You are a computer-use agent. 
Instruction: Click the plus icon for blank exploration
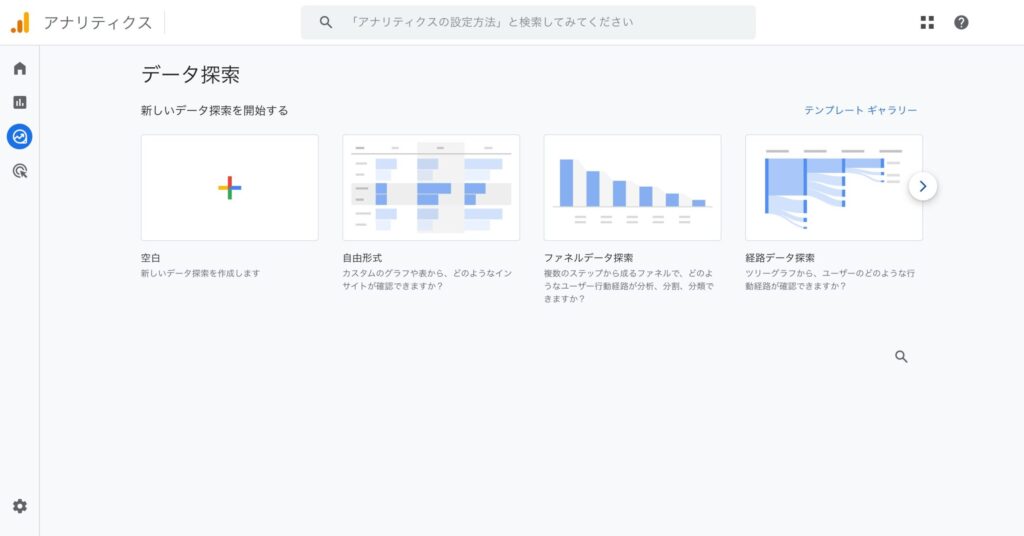(230, 188)
